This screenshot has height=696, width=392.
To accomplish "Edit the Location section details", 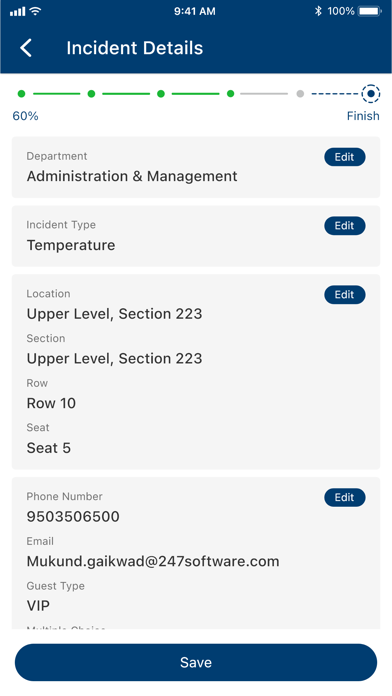I will pos(344,295).
